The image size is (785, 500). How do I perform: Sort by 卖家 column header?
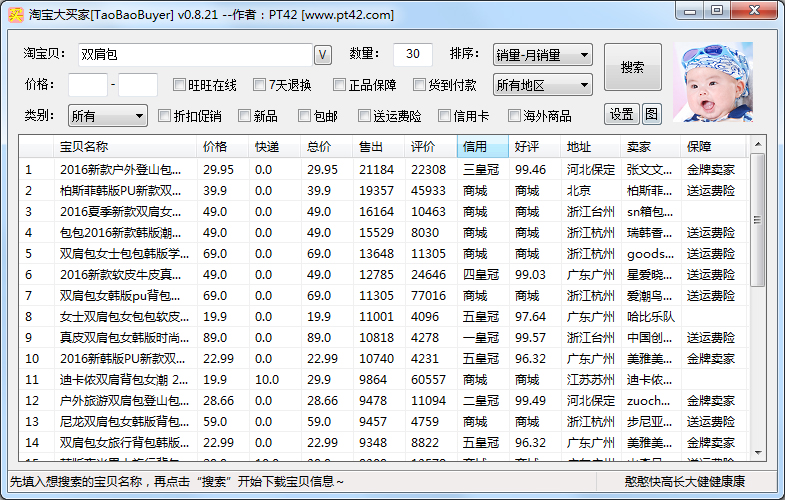[x=651, y=147]
